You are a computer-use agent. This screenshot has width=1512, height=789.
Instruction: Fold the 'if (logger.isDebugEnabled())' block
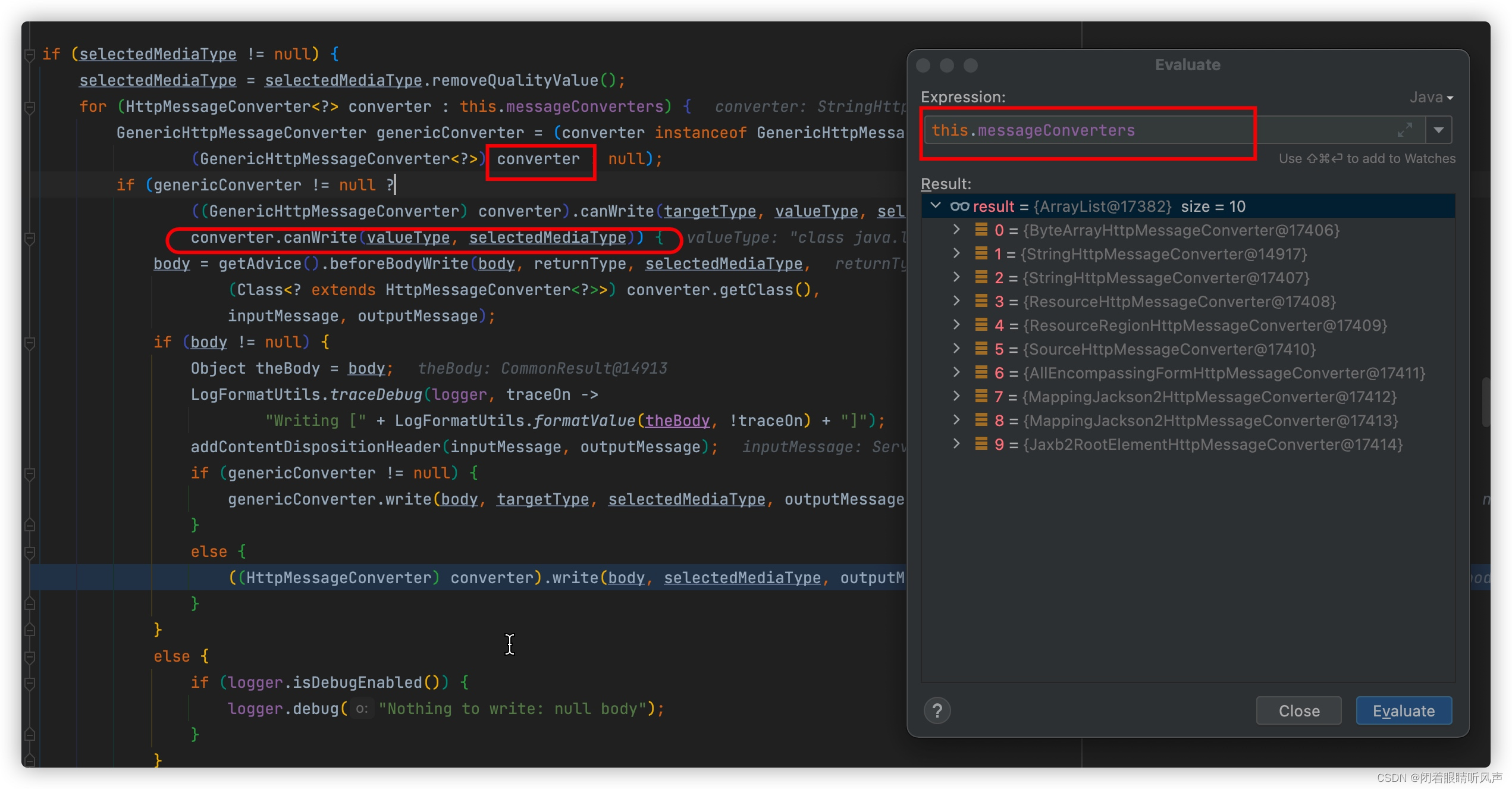pos(29,683)
